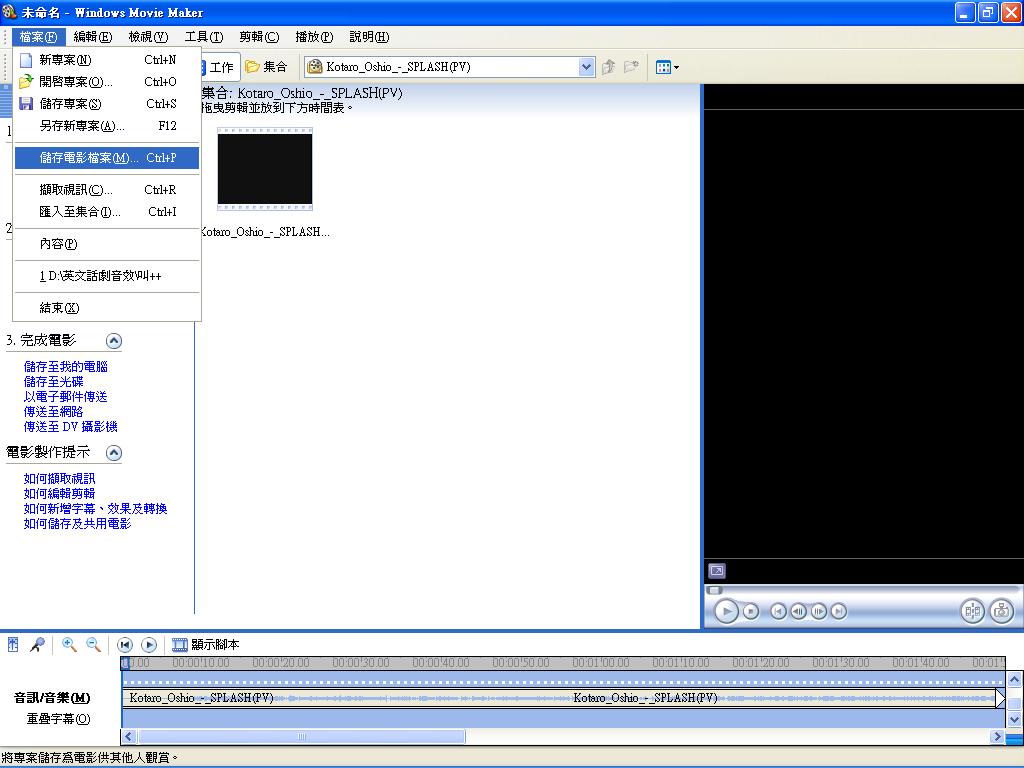
Task: Select the first Kotaro_Oshio audio clip on timeline
Action: [345, 698]
